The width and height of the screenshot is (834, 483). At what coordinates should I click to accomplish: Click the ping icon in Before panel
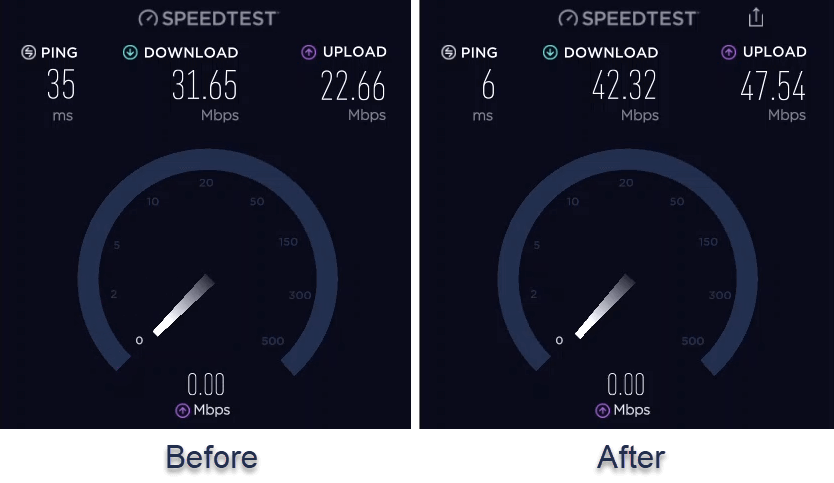[x=28, y=52]
